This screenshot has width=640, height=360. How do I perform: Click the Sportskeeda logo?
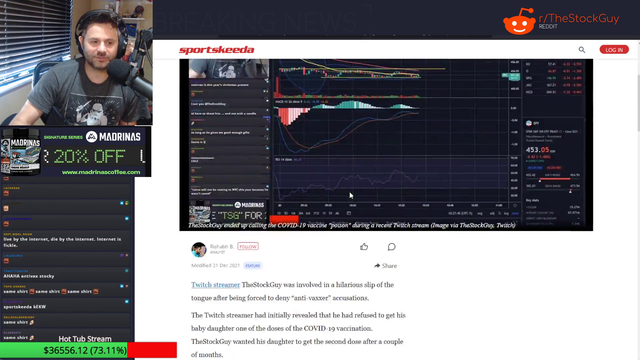coord(217,50)
